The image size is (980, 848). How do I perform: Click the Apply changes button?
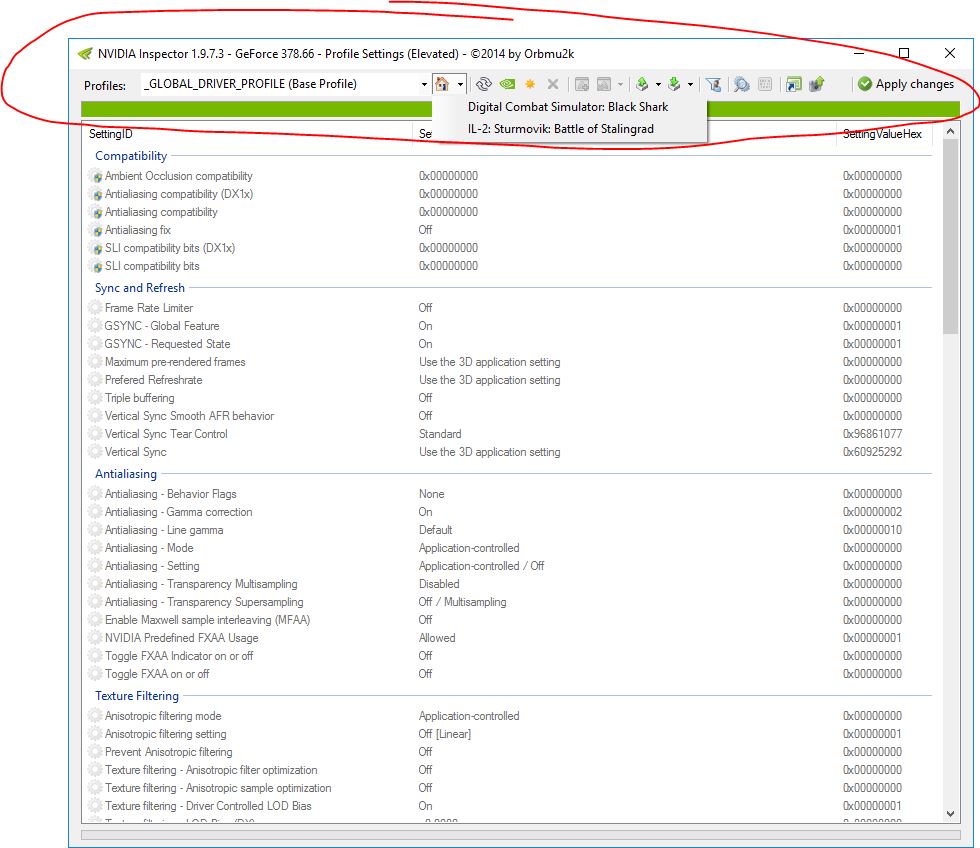pyautogui.click(x=906, y=84)
